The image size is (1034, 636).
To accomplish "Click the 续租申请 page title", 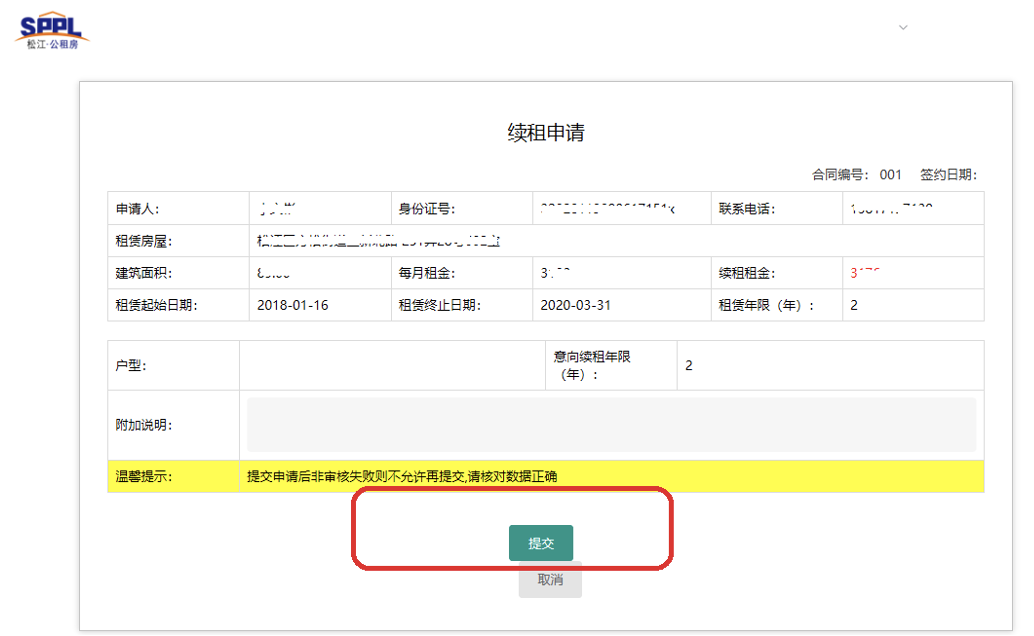I will [545, 133].
